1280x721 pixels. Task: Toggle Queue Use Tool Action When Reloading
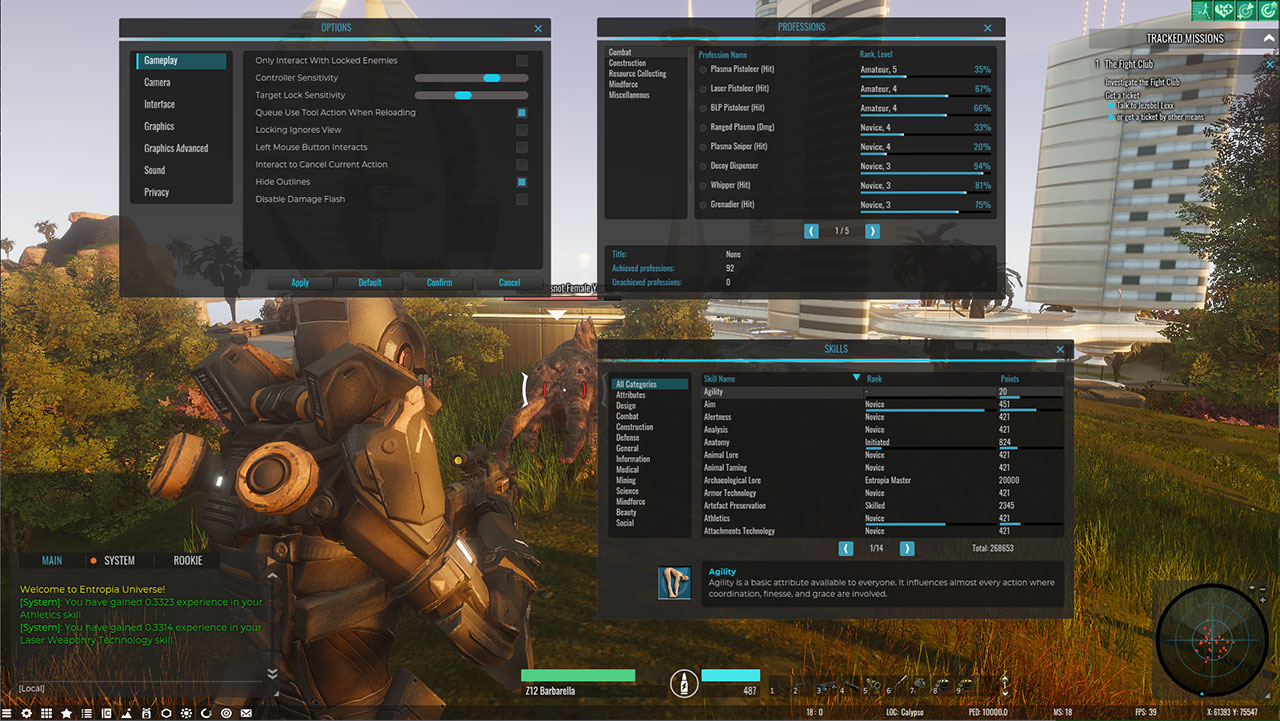point(522,113)
